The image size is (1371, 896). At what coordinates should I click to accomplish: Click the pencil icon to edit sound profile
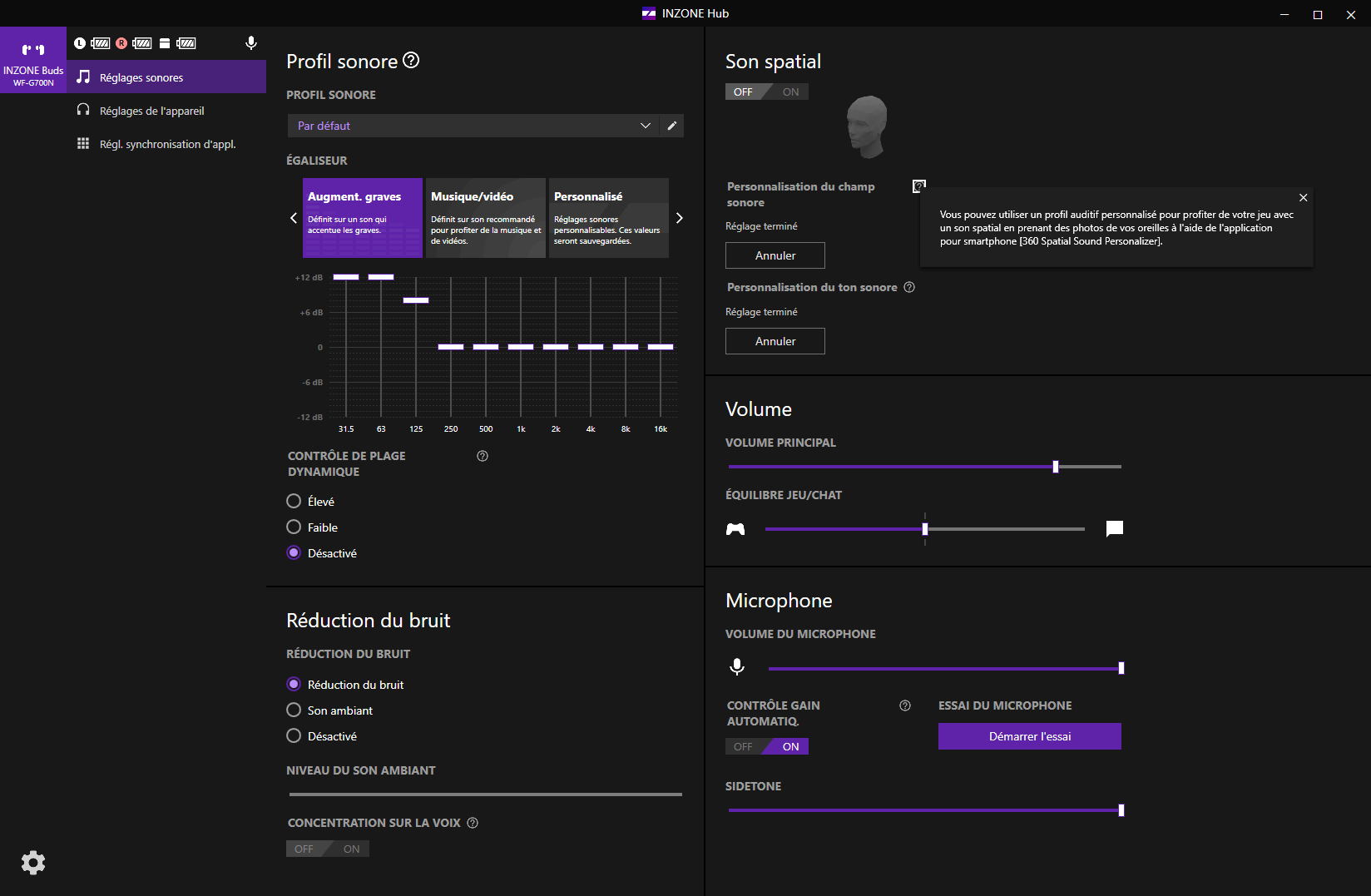point(672,126)
